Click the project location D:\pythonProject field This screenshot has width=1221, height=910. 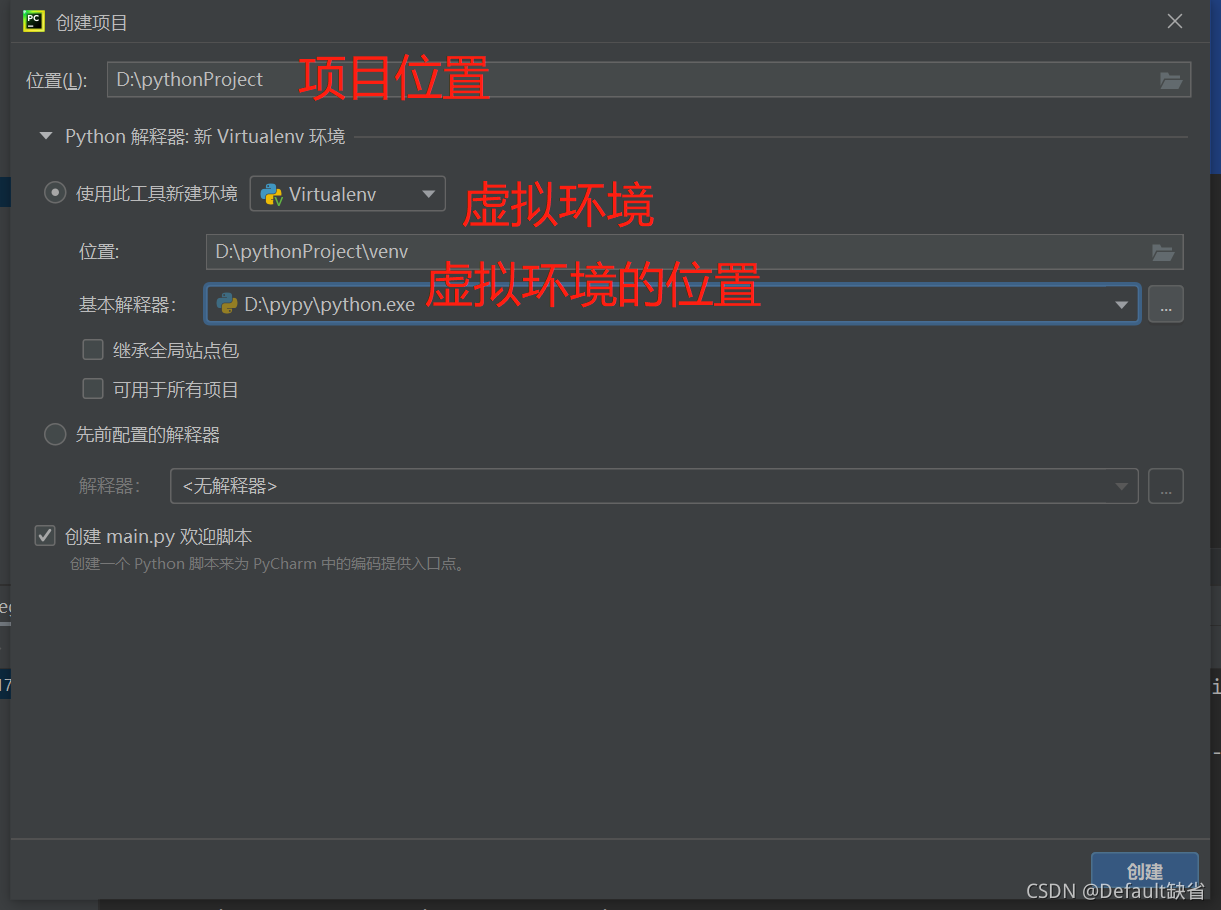(649, 80)
